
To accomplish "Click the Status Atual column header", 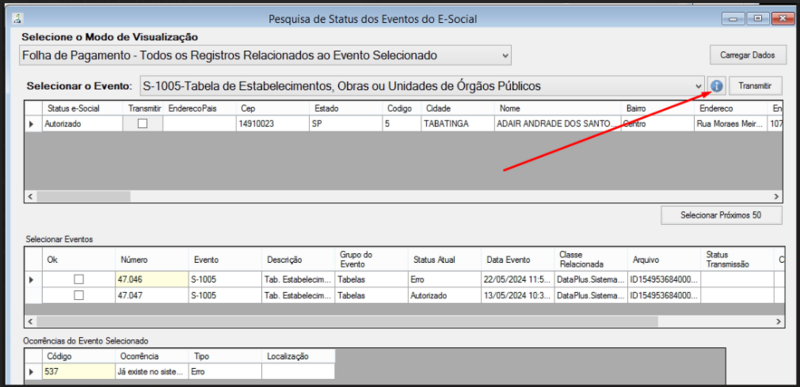I will coord(444,260).
